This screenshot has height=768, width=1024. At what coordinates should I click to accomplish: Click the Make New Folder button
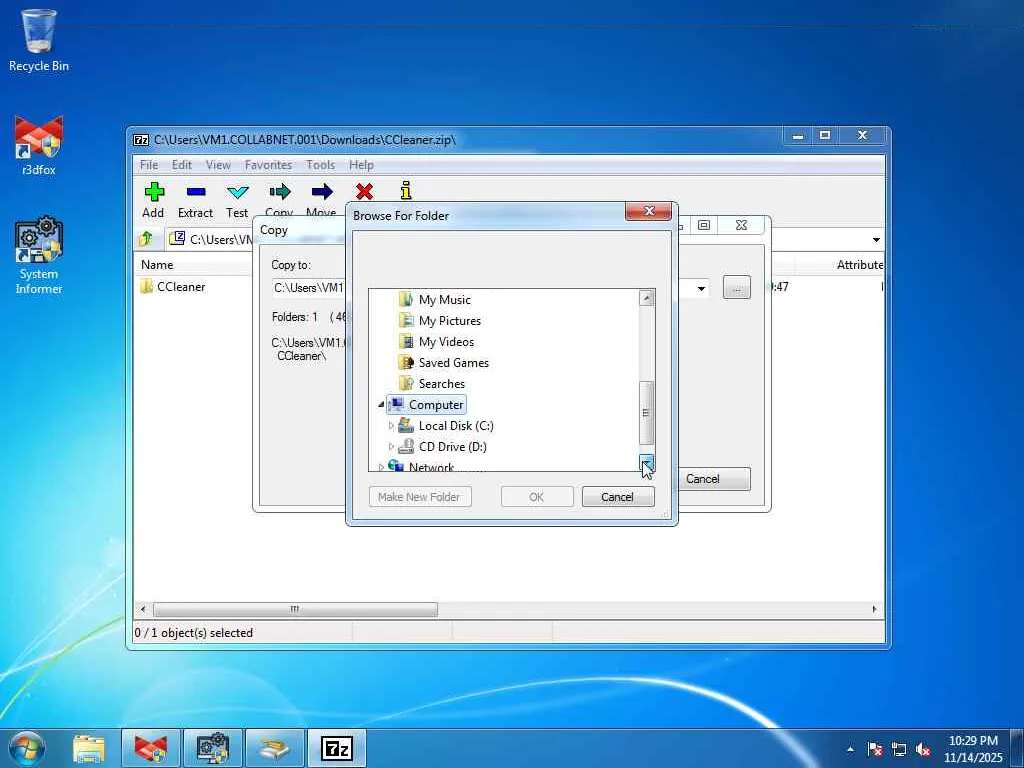[420, 497]
